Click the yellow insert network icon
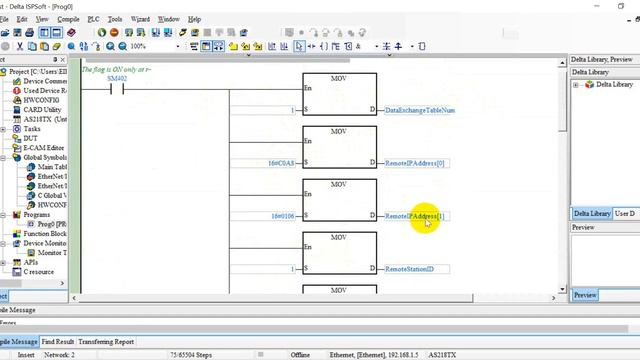The width and height of the screenshot is (640, 360). pyautogui.click(x=233, y=47)
